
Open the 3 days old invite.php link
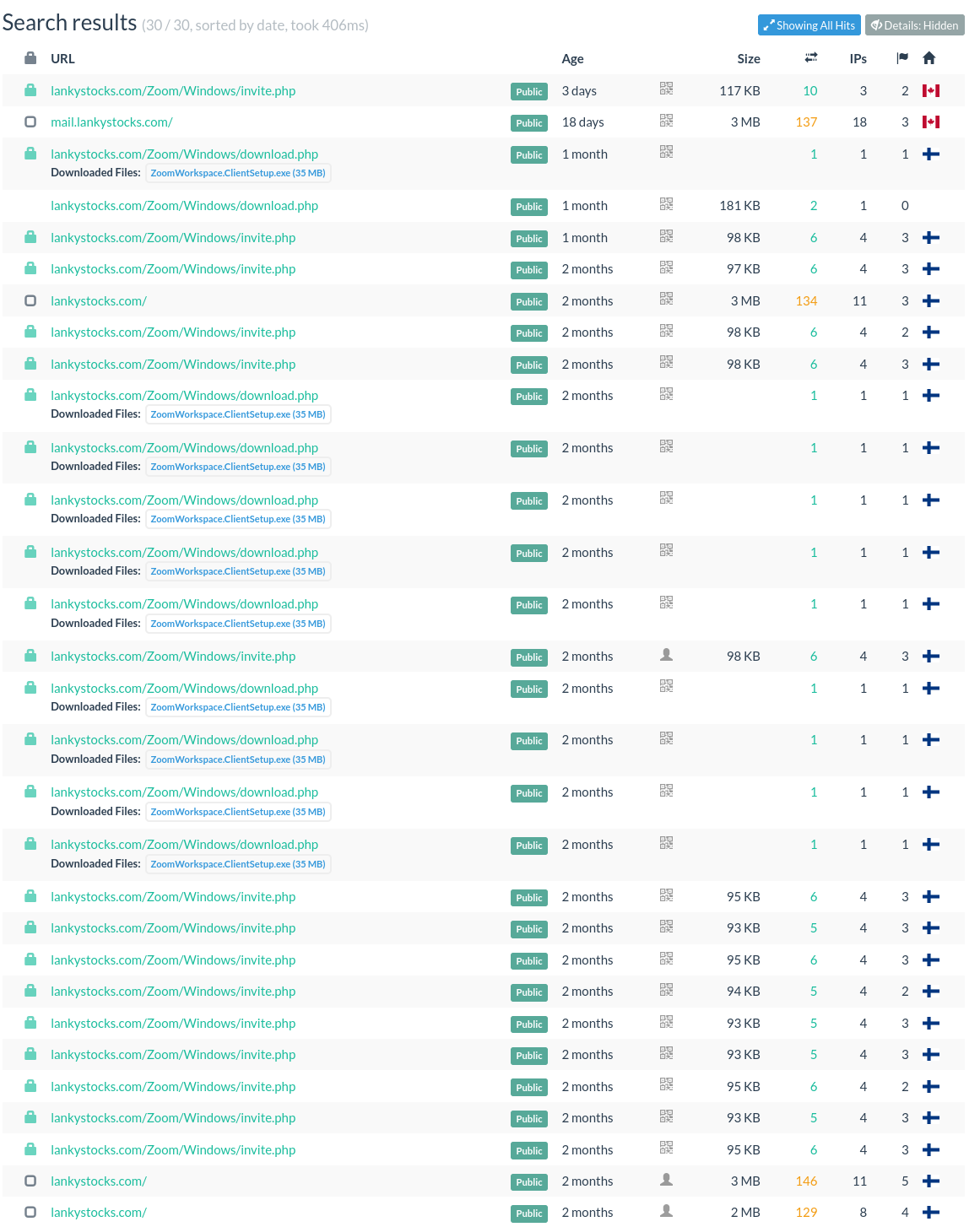click(x=173, y=91)
